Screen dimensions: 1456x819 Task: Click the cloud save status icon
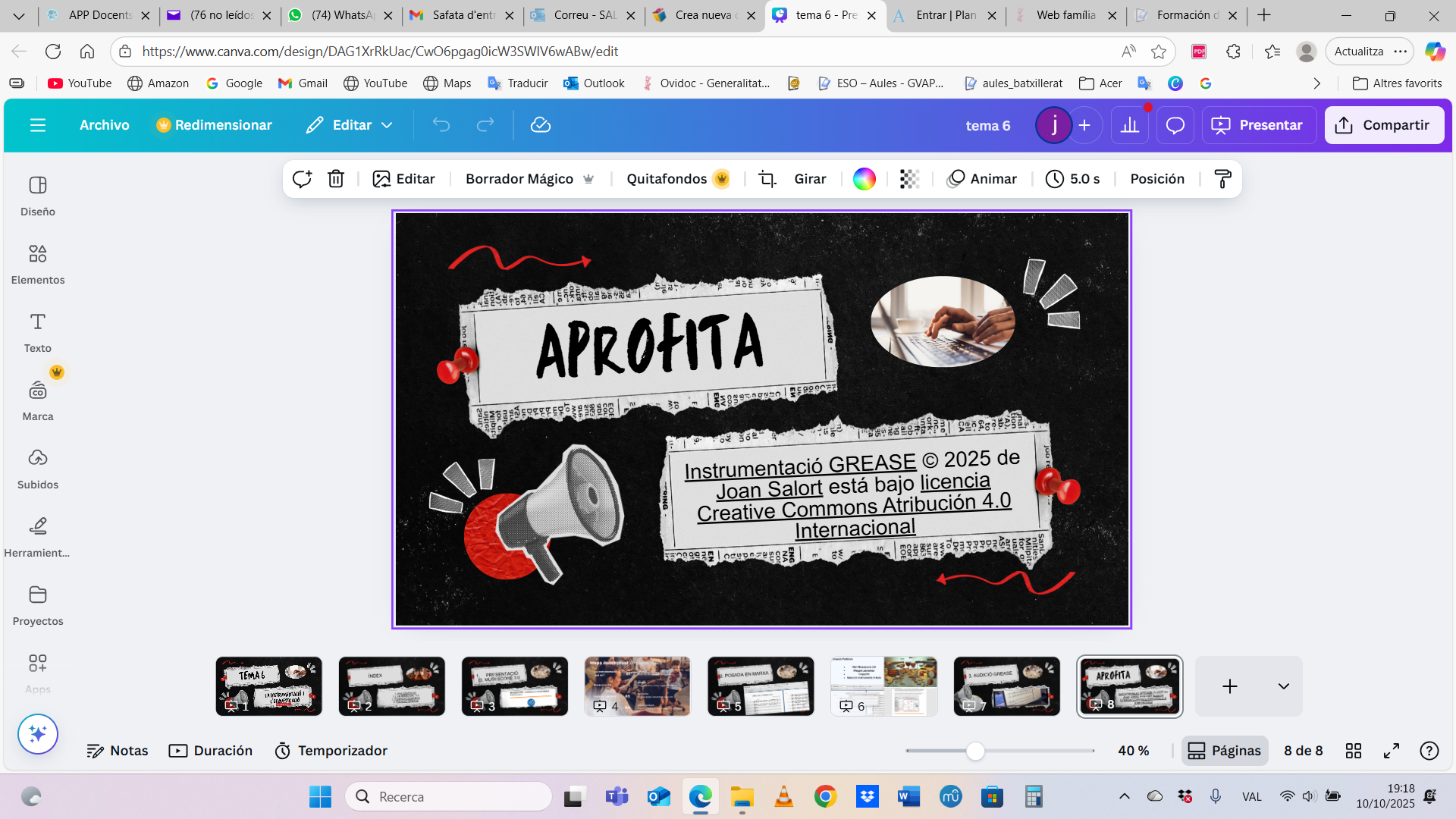pyautogui.click(x=540, y=125)
